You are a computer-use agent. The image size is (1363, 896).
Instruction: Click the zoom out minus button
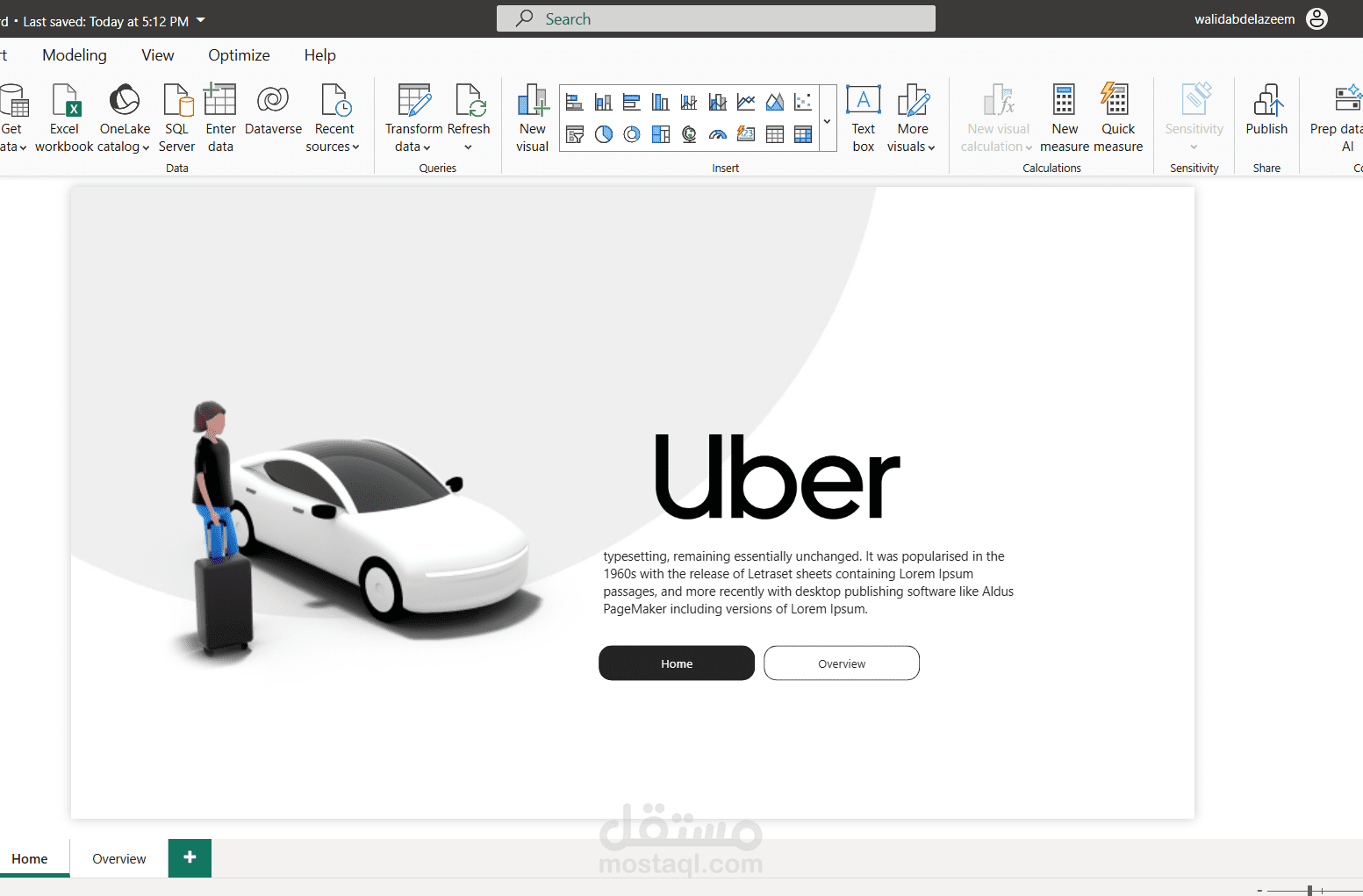(1259, 890)
